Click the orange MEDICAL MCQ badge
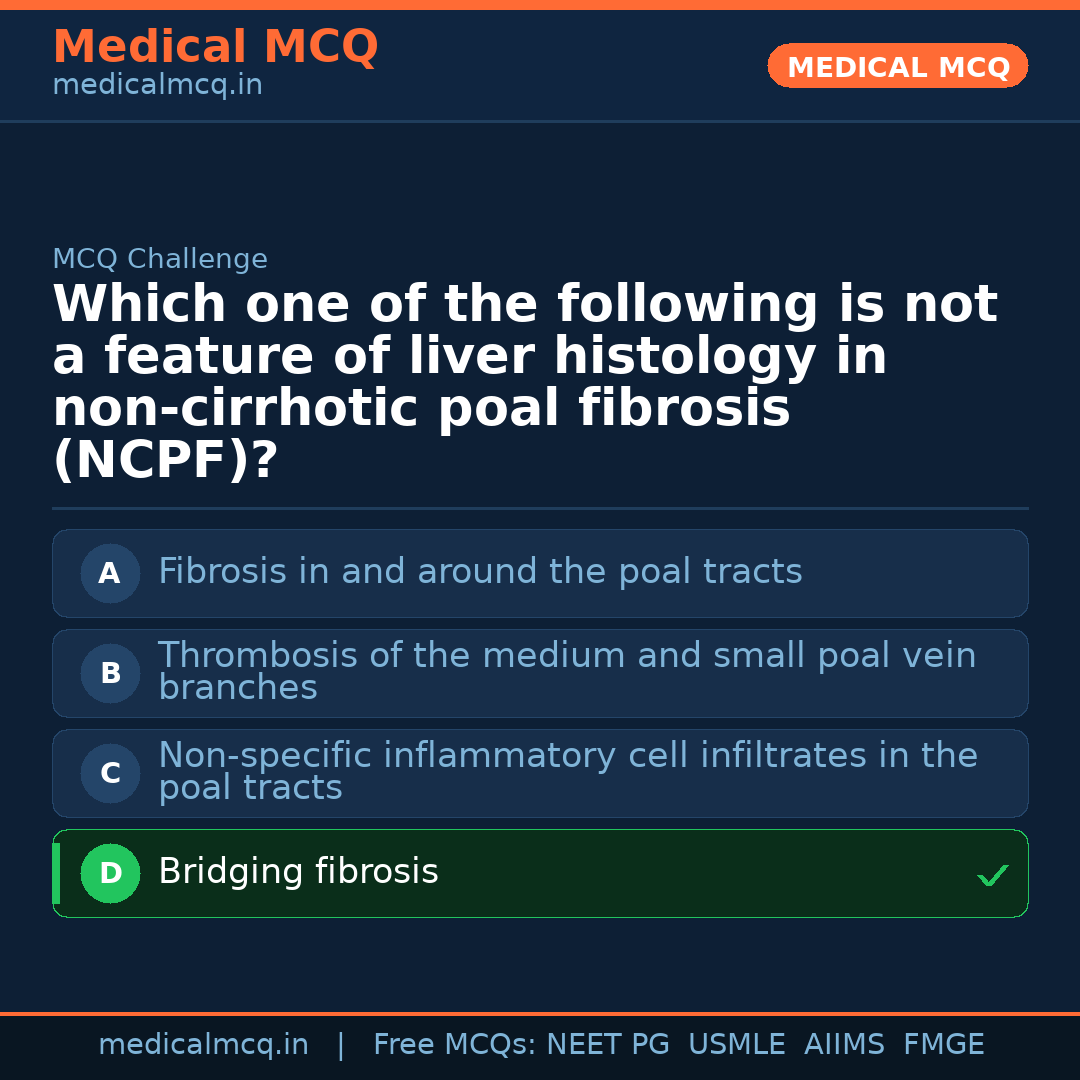 click(x=897, y=67)
